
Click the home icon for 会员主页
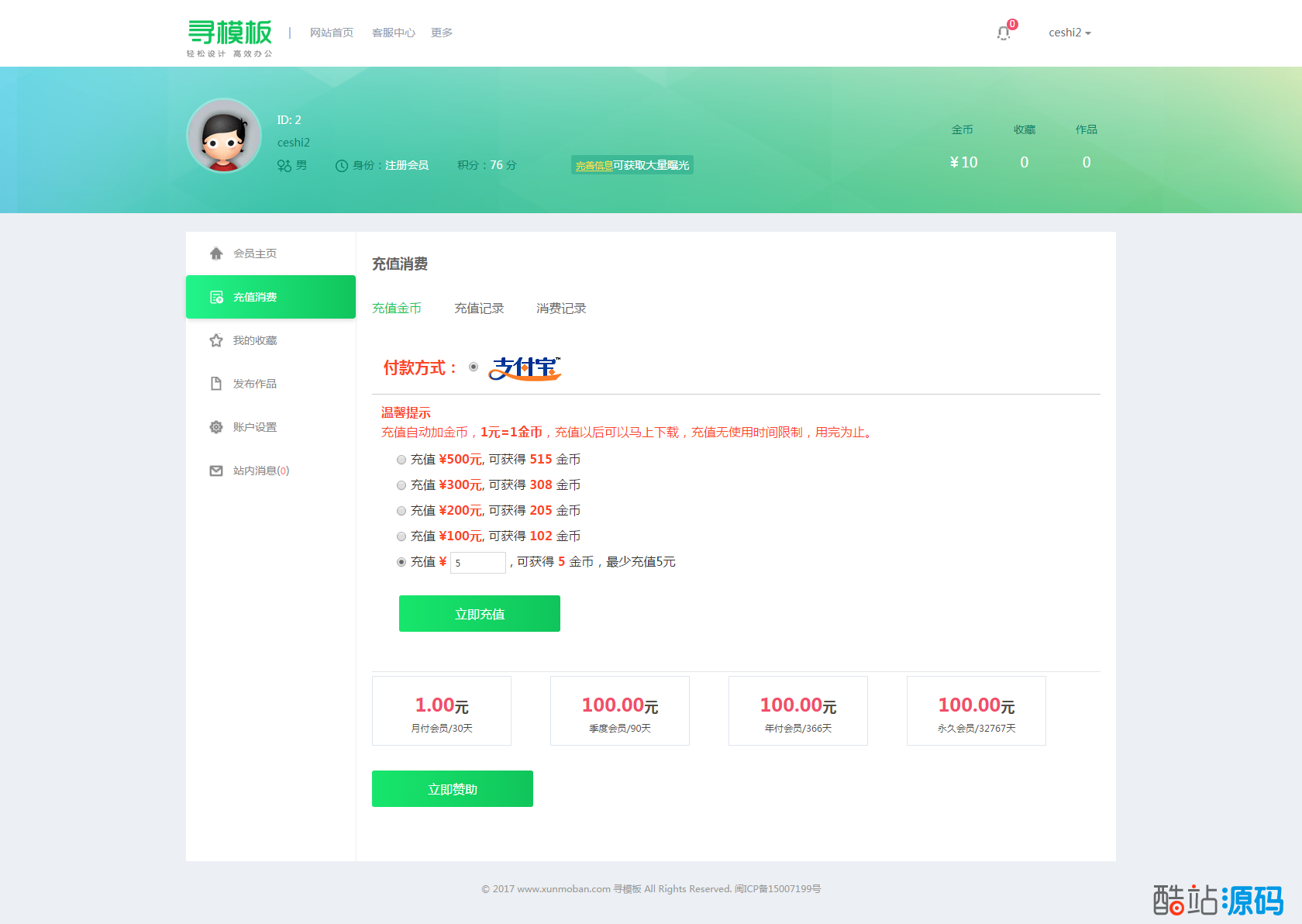(216, 253)
